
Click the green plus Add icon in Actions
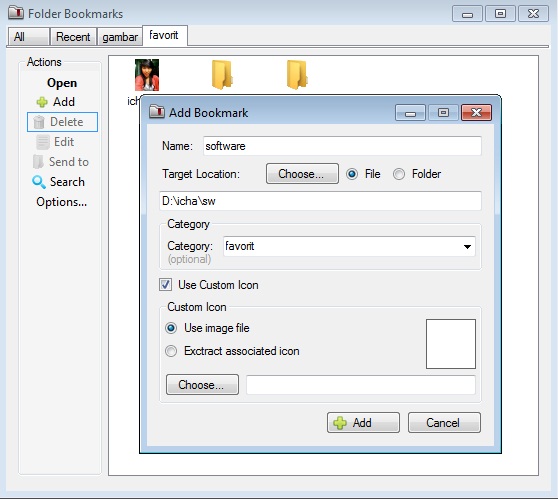tap(42, 102)
